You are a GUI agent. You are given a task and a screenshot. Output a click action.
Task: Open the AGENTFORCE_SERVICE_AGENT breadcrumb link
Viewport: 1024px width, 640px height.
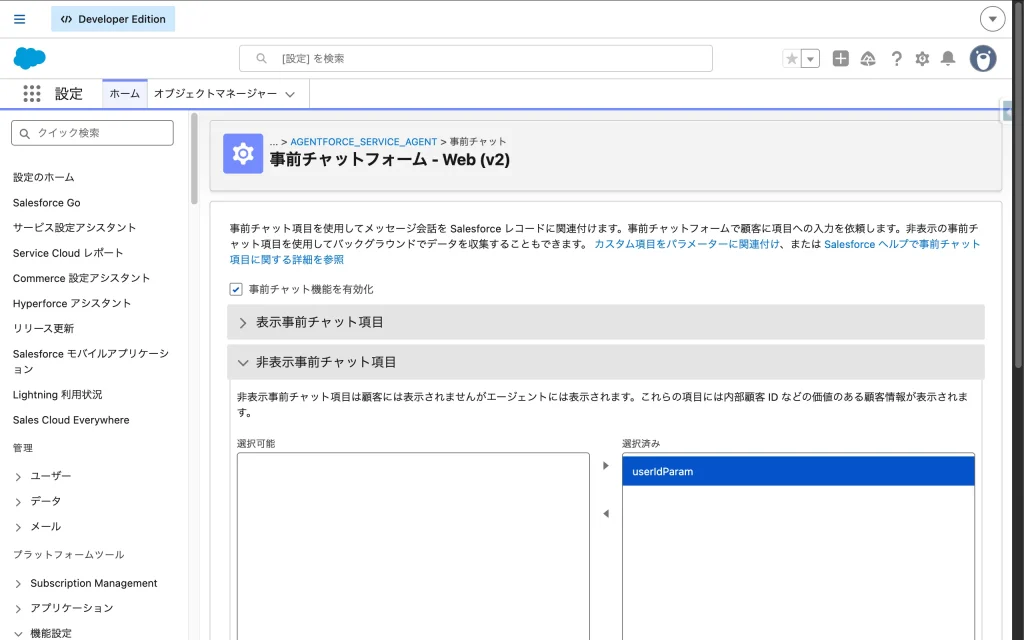pyautogui.click(x=363, y=142)
